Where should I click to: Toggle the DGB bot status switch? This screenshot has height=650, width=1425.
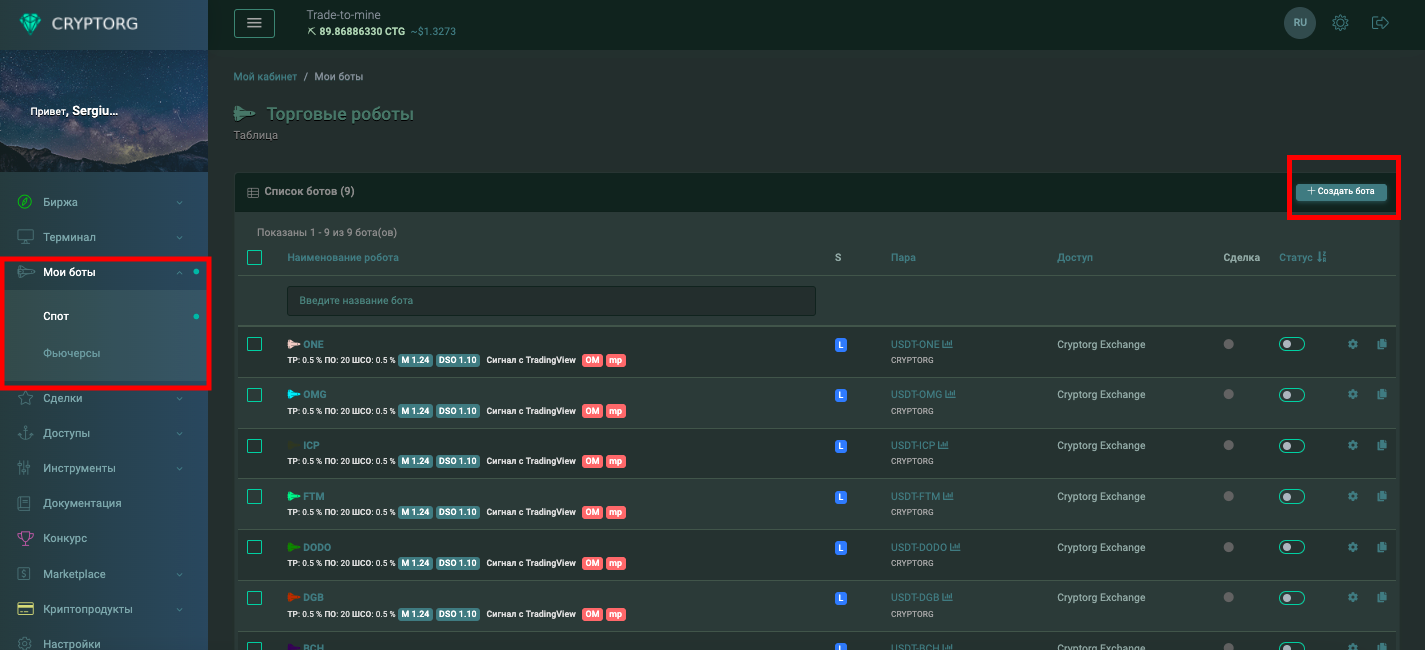coord(1292,598)
